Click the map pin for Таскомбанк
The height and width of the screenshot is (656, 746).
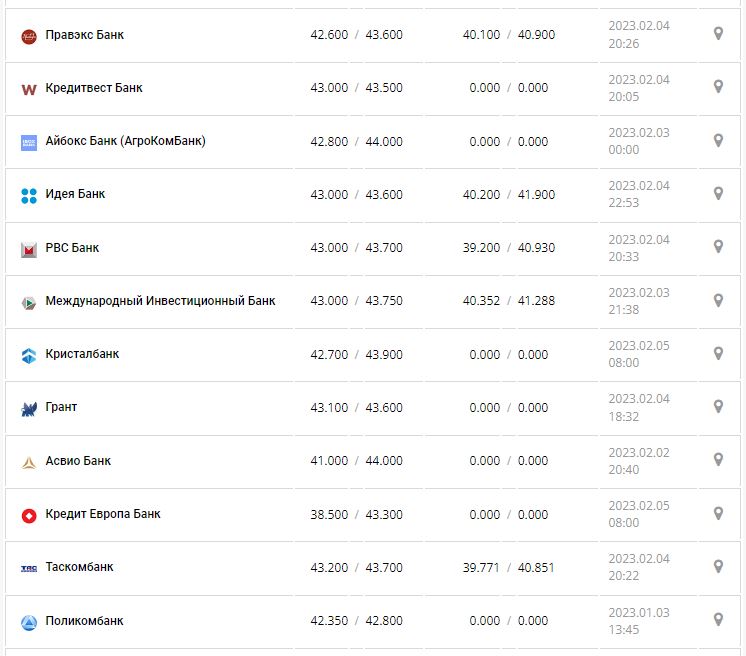718,566
